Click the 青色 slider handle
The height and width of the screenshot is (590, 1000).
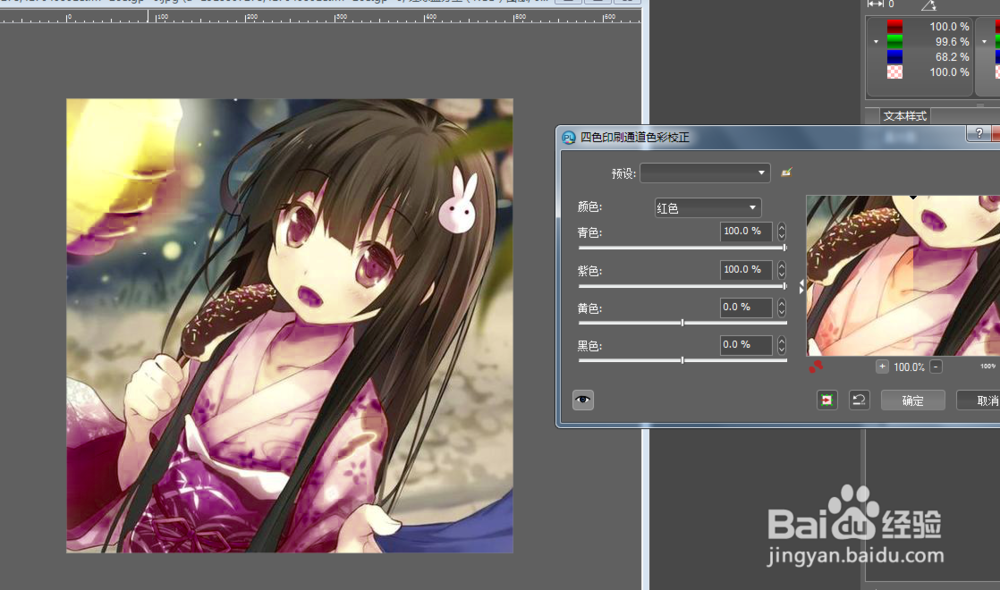pos(784,247)
